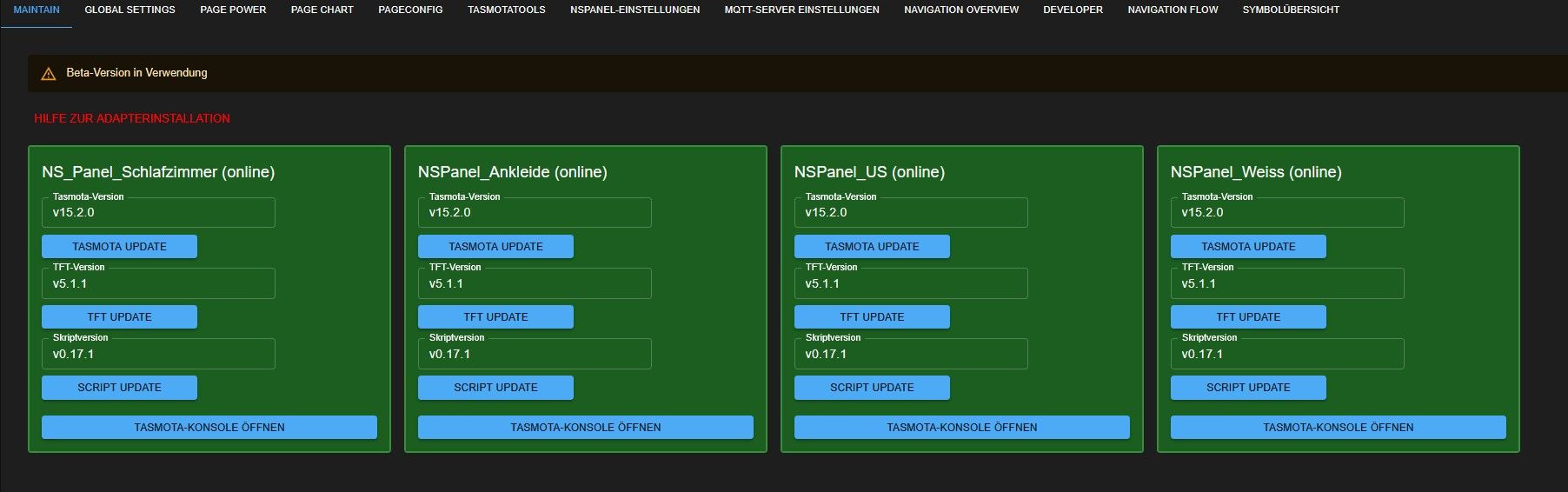
Task: Click TFT-Version field of NSPanel_US
Action: [911, 283]
